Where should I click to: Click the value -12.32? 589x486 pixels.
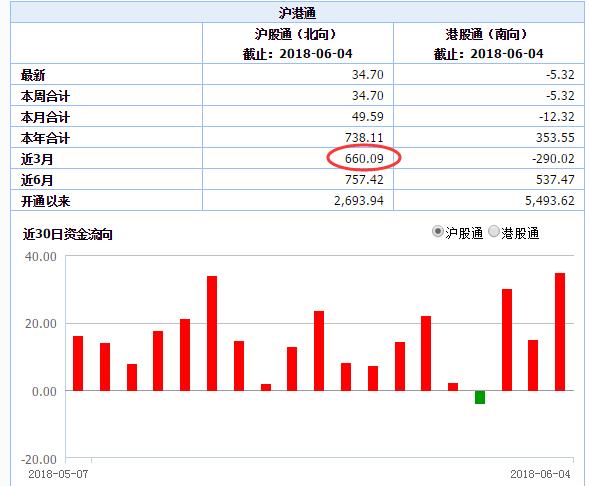point(557,116)
